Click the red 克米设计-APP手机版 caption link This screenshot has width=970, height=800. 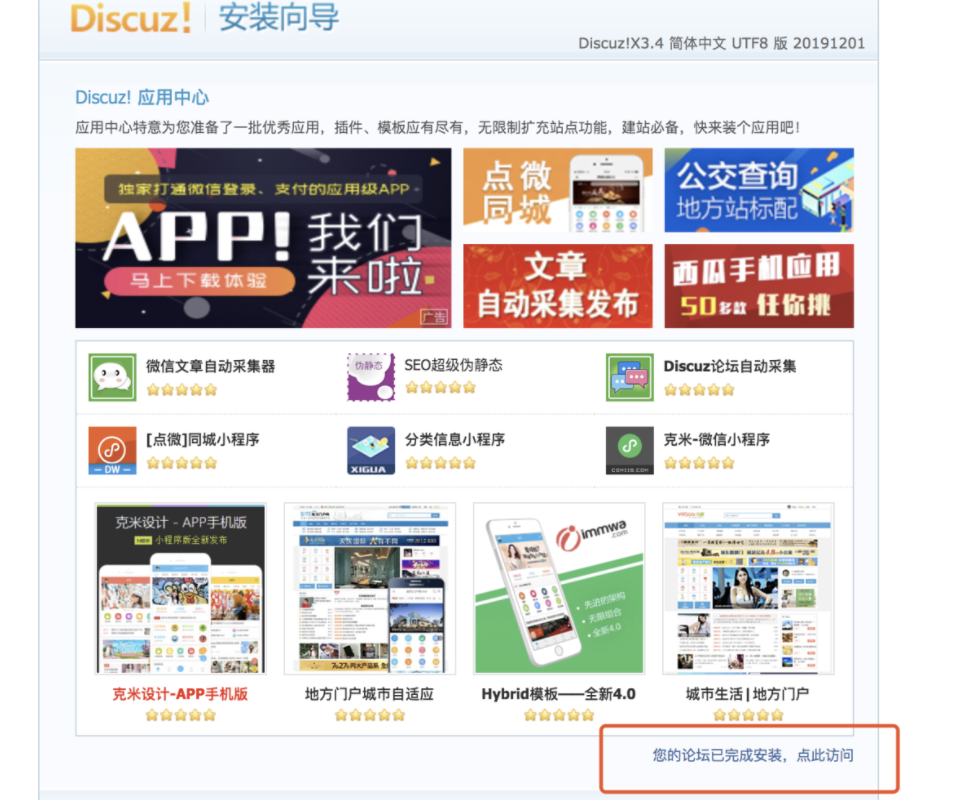(180, 694)
